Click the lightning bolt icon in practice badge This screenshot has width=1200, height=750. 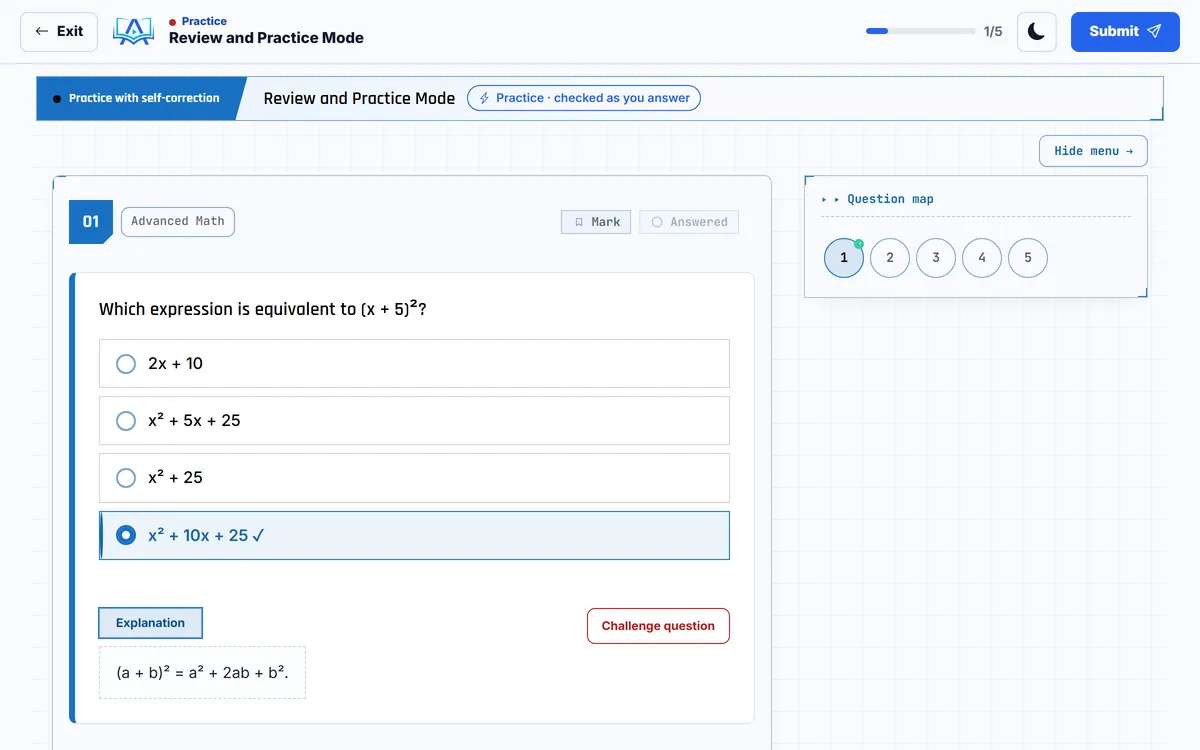coord(484,98)
